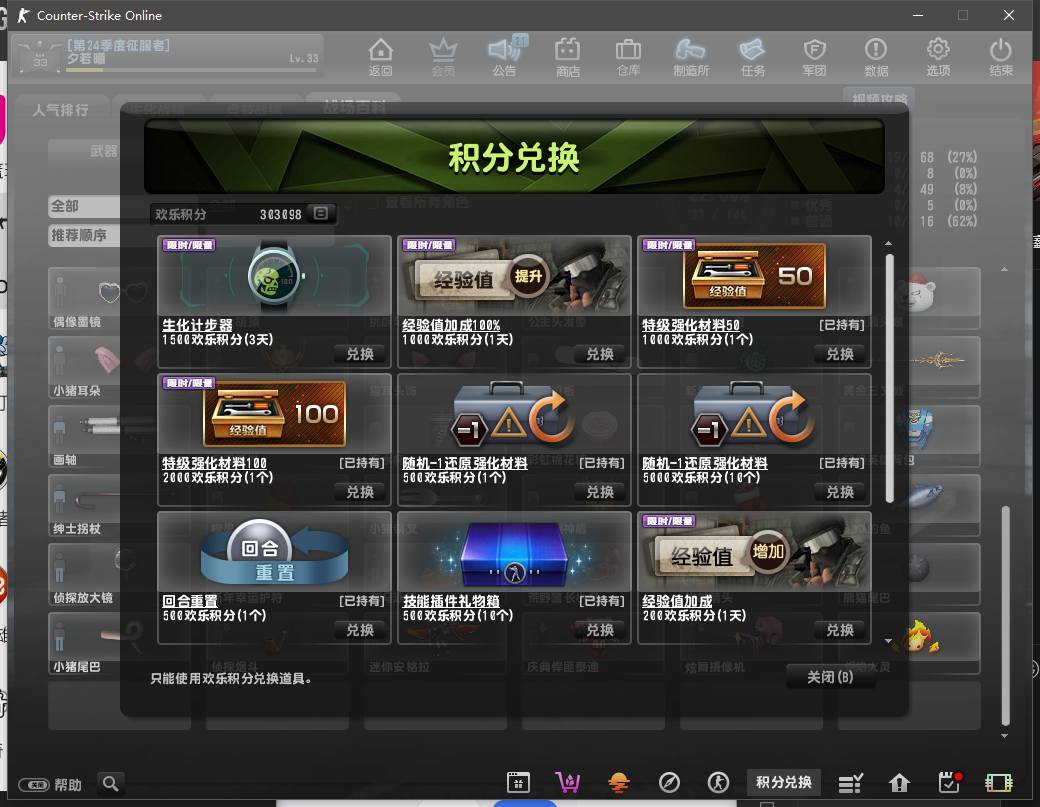Click the 军团 (Clan) shield icon
Image resolution: width=1040 pixels, height=807 pixels.
coord(814,56)
